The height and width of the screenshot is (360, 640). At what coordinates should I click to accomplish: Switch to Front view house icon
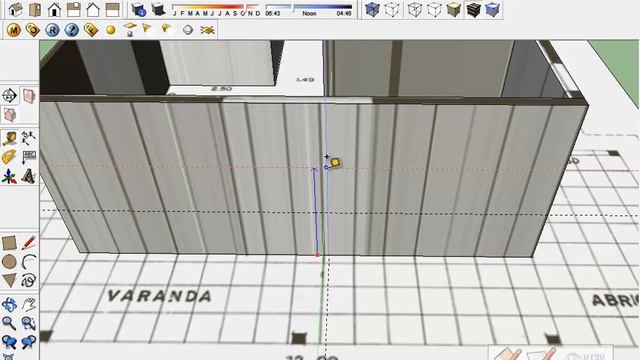54,9
